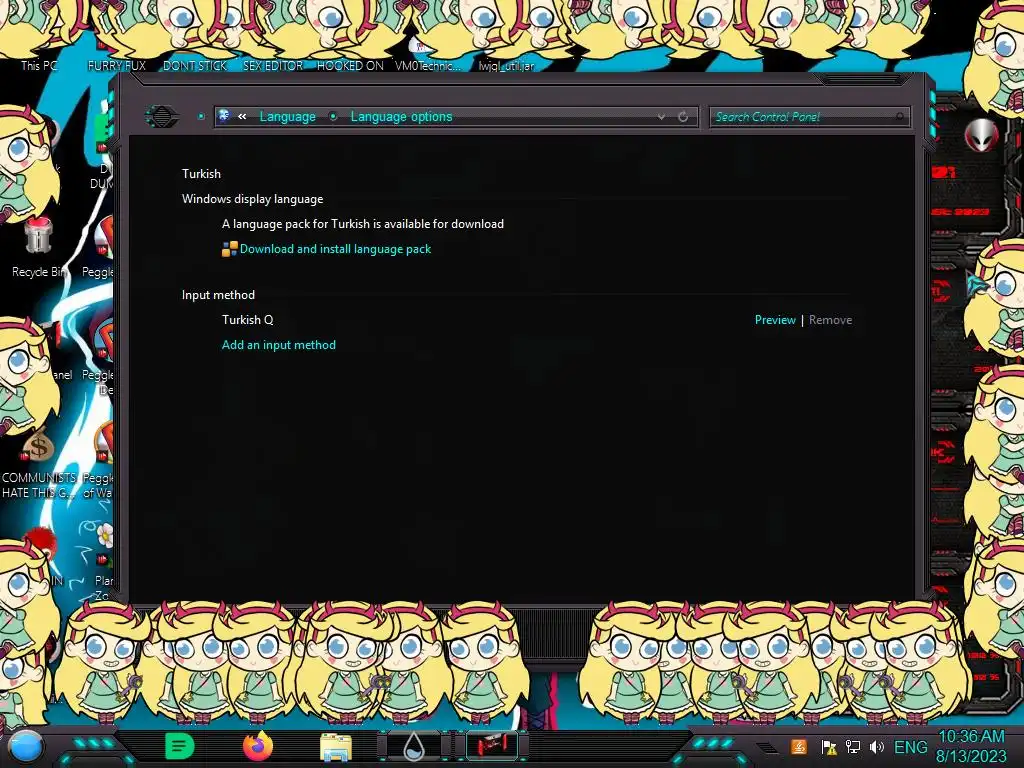Open Action Center flag tray icon

click(829, 747)
